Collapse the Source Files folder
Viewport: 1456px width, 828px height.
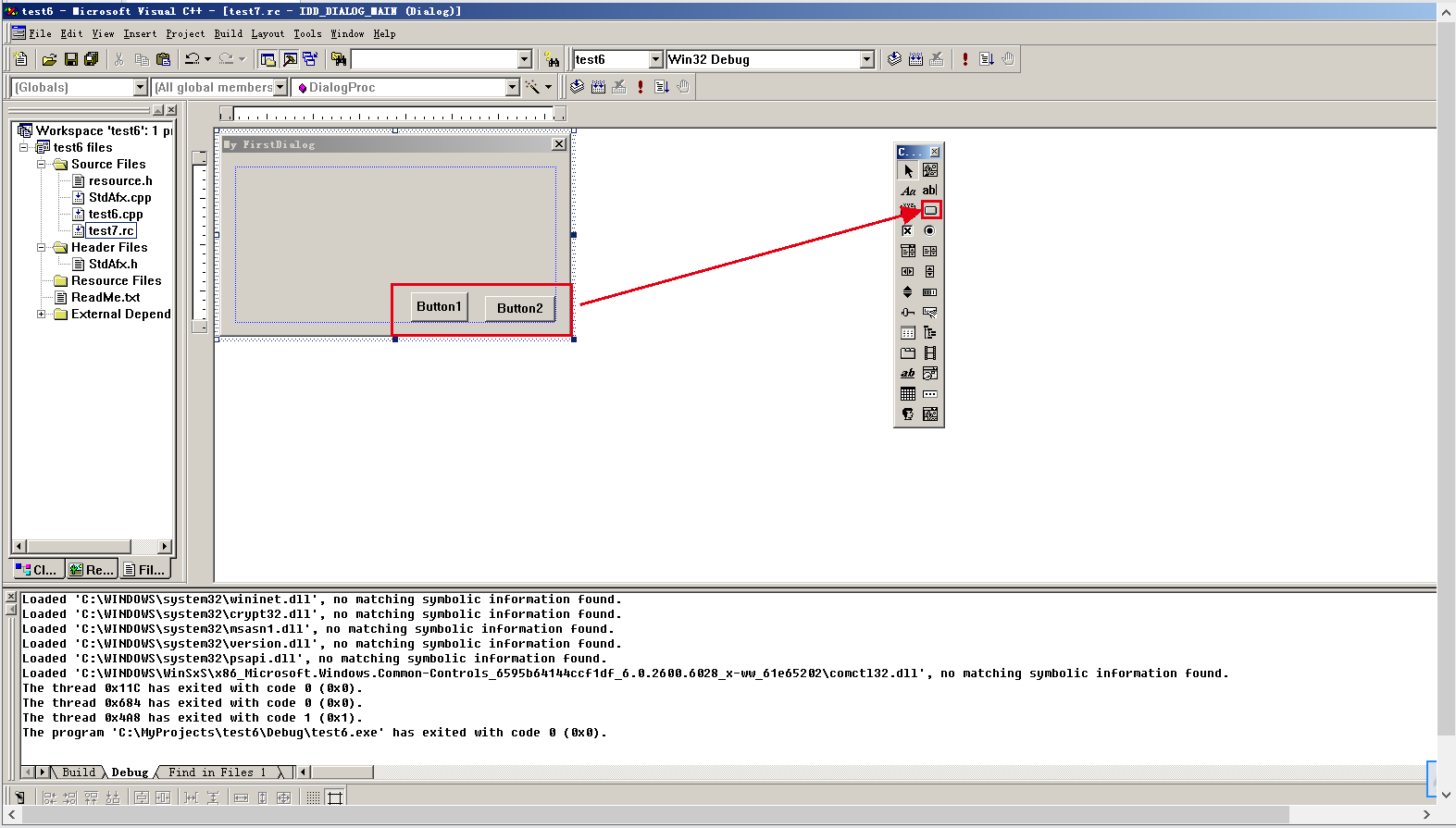[x=41, y=165]
